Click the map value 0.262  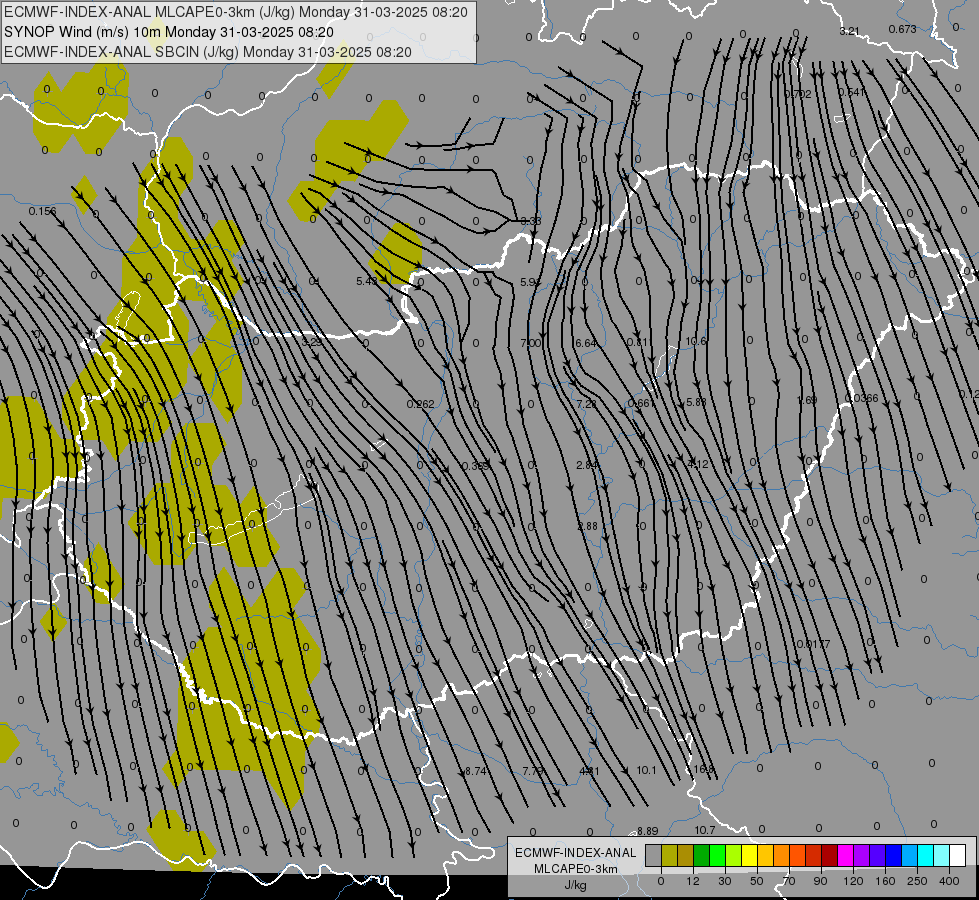(420, 404)
